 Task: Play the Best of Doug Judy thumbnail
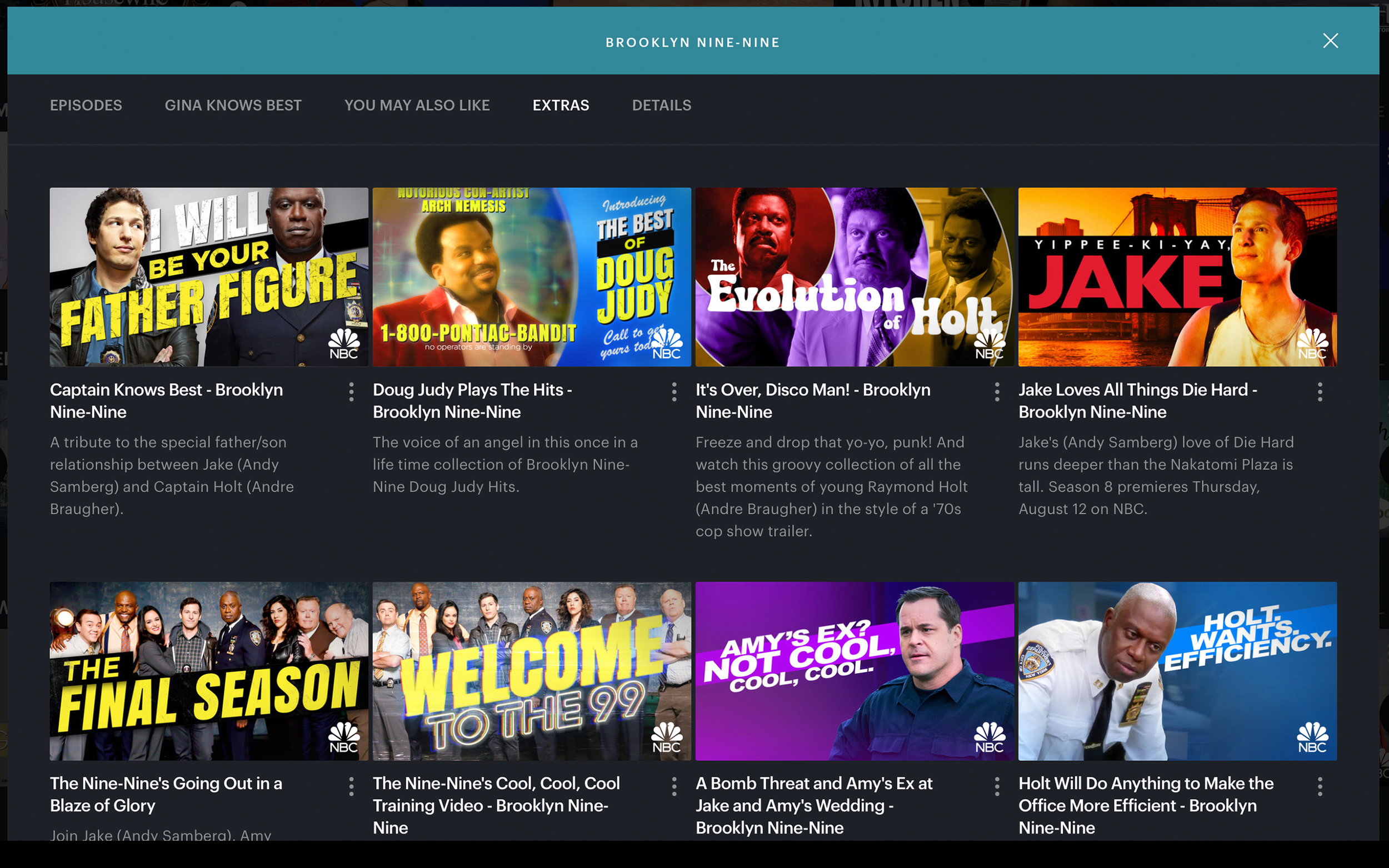click(x=532, y=277)
